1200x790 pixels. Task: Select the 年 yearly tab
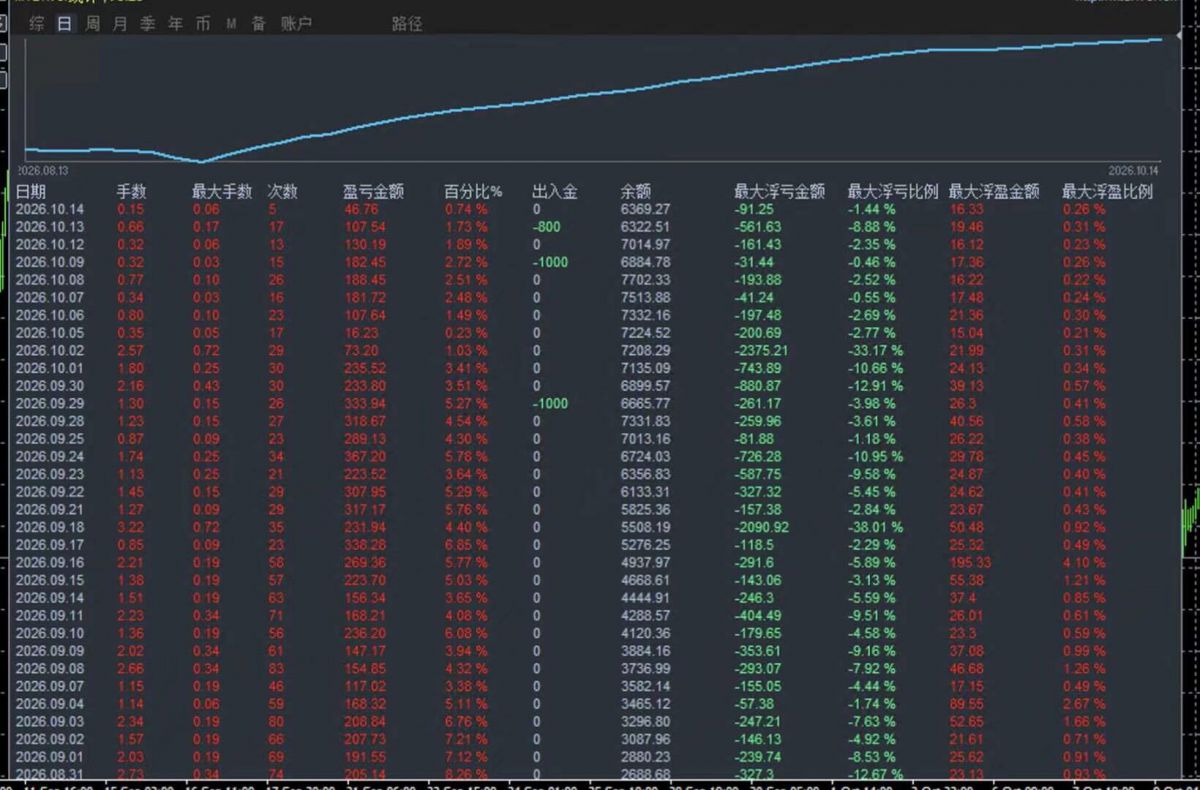176,24
